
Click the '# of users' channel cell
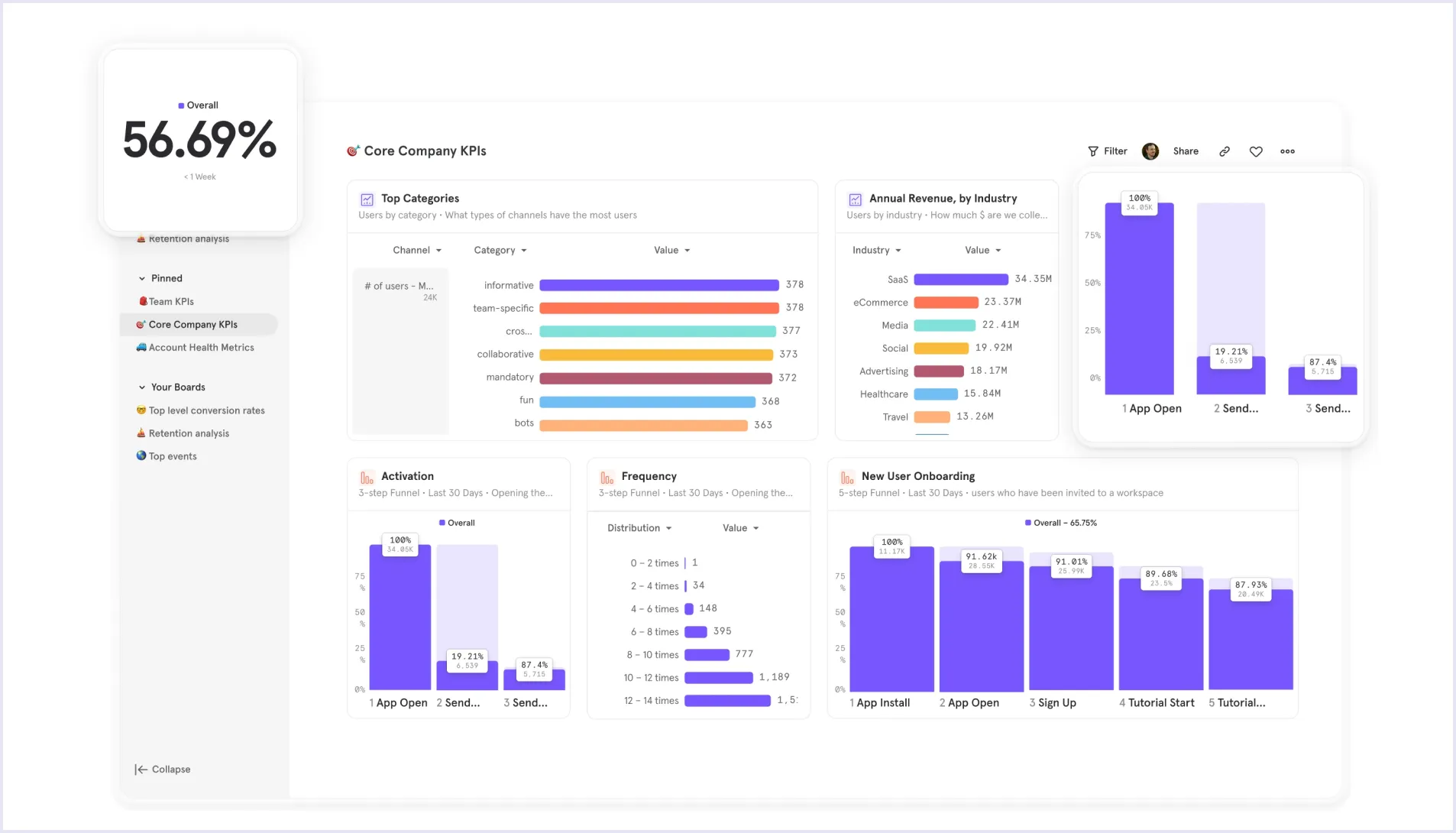point(400,352)
